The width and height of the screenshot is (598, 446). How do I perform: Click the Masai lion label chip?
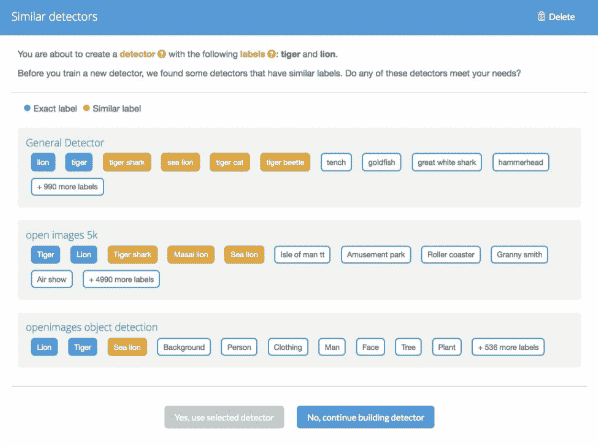tap(191, 254)
